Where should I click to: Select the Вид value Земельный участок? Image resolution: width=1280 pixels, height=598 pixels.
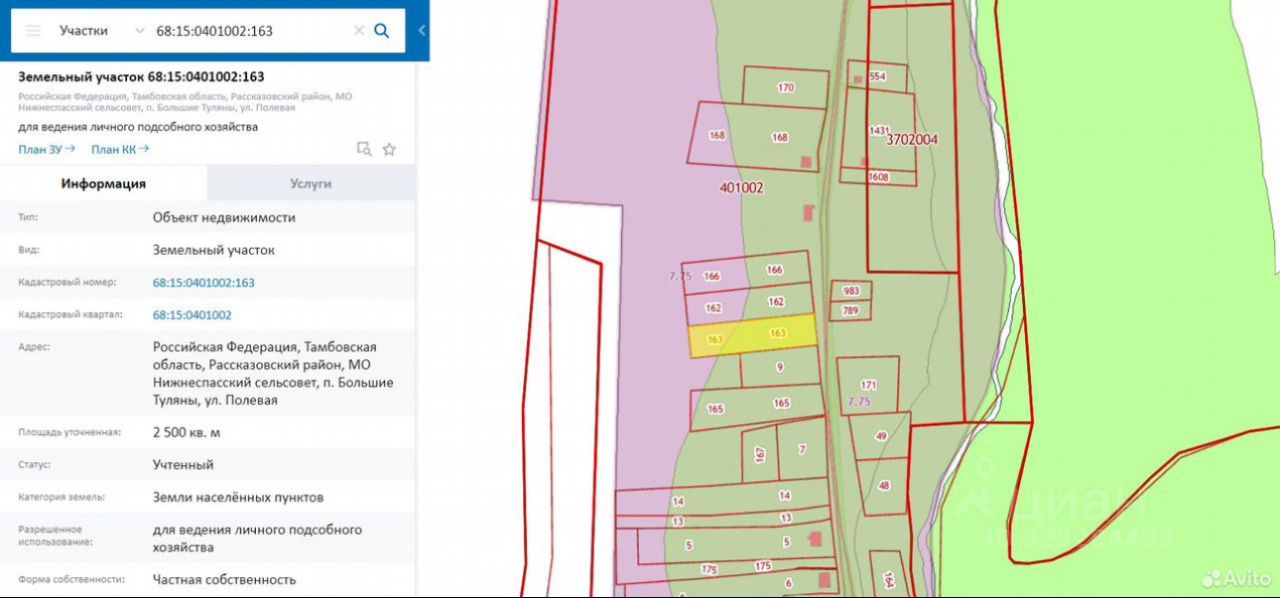pos(213,250)
